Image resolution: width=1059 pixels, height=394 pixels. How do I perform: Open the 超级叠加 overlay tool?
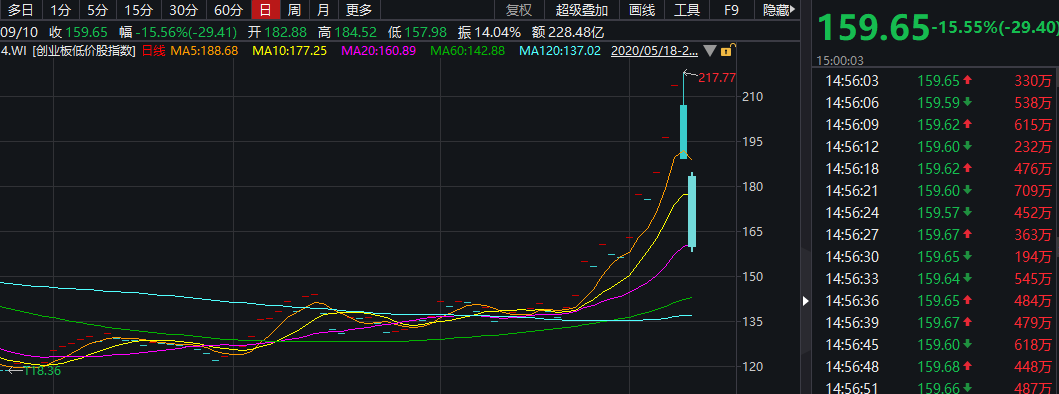pyautogui.click(x=582, y=10)
